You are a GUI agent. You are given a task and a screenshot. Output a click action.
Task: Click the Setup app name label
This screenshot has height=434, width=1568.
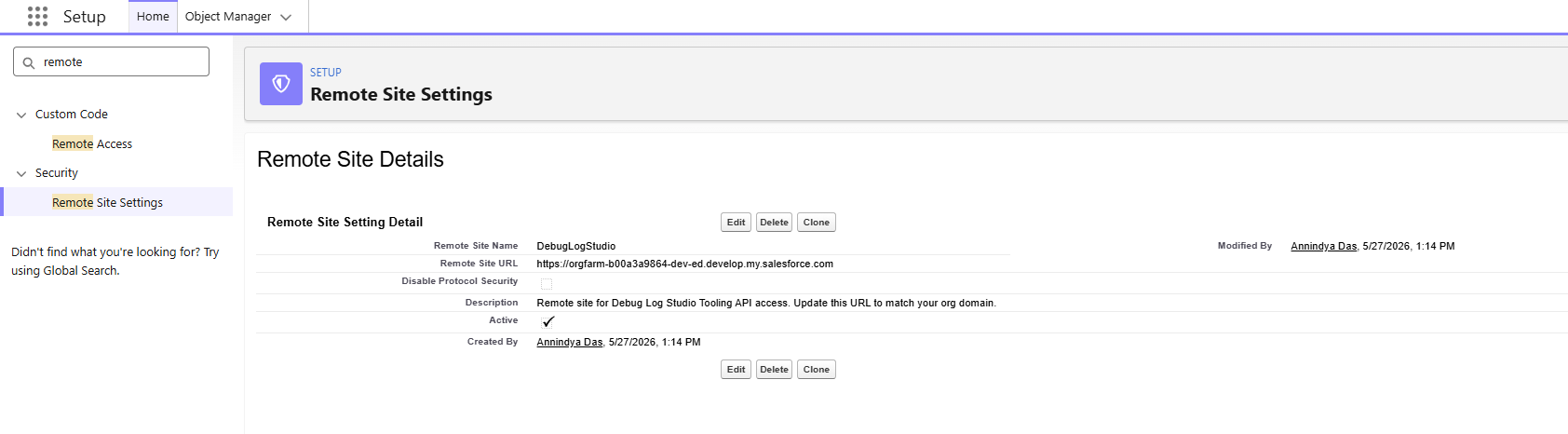coord(85,17)
